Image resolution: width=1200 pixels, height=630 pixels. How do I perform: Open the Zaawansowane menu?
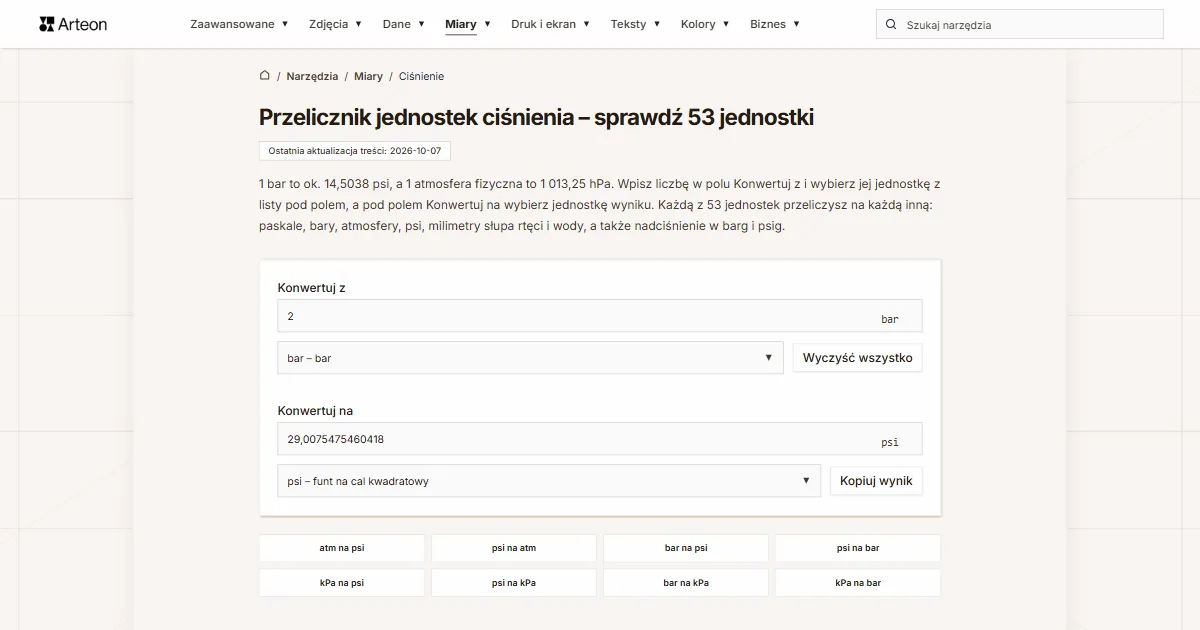pos(239,24)
